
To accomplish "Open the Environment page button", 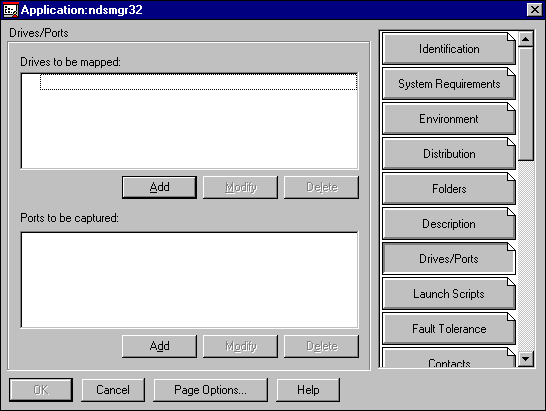I will tap(448, 119).
